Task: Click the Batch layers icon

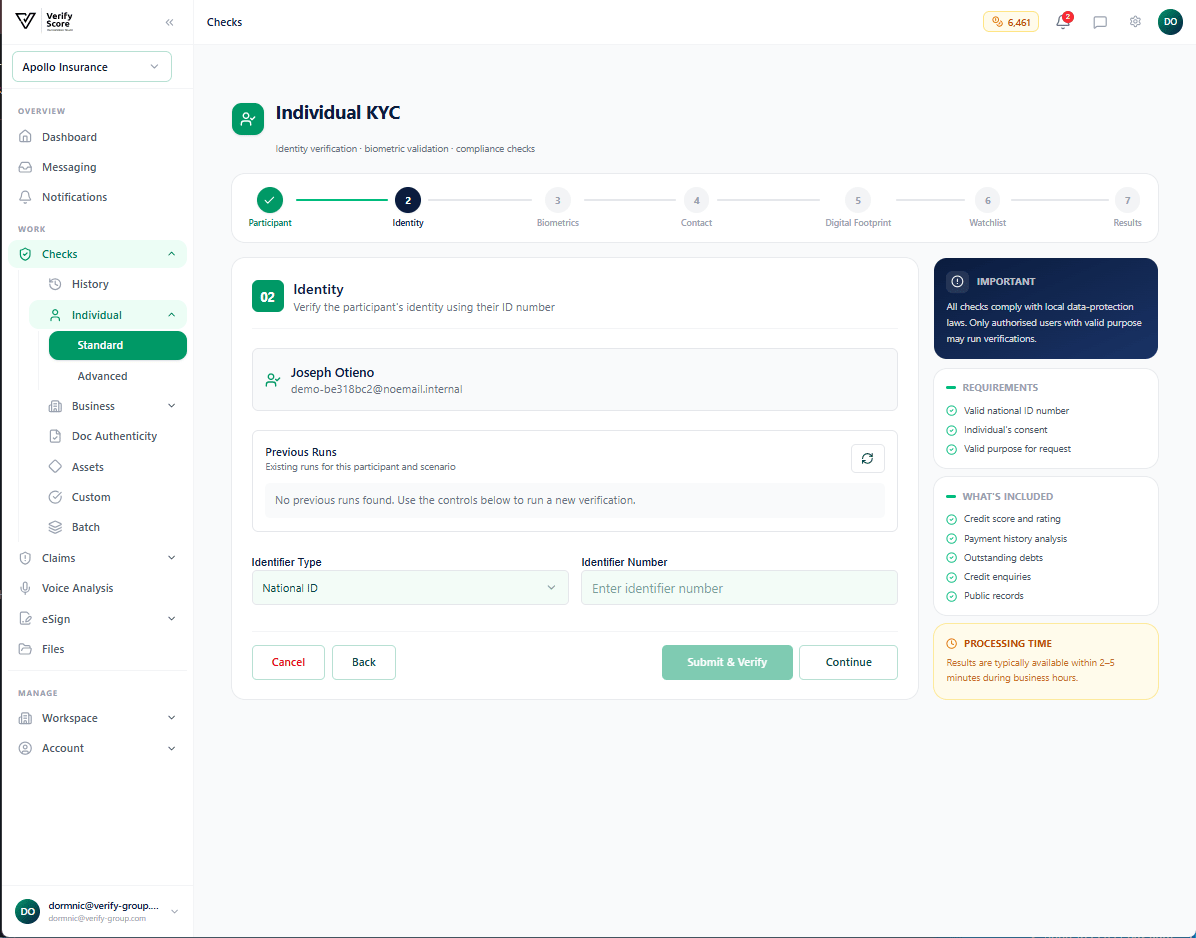Action: [55, 527]
